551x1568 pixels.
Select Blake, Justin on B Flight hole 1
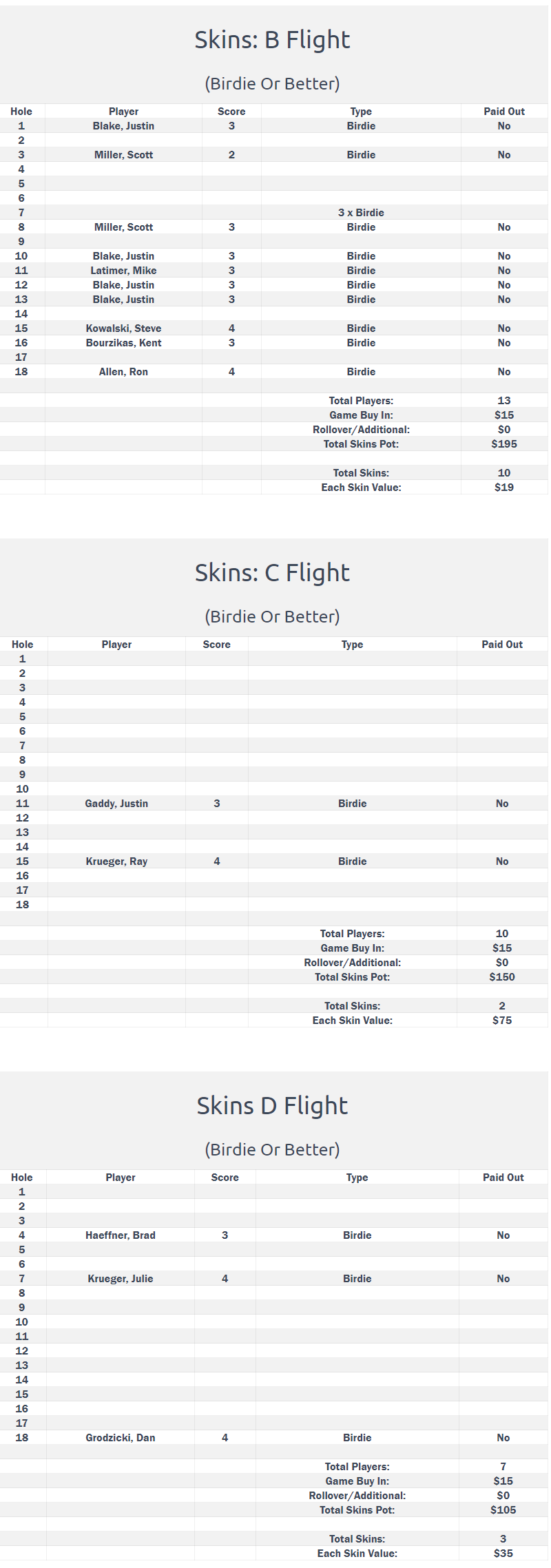pyautogui.click(x=123, y=126)
